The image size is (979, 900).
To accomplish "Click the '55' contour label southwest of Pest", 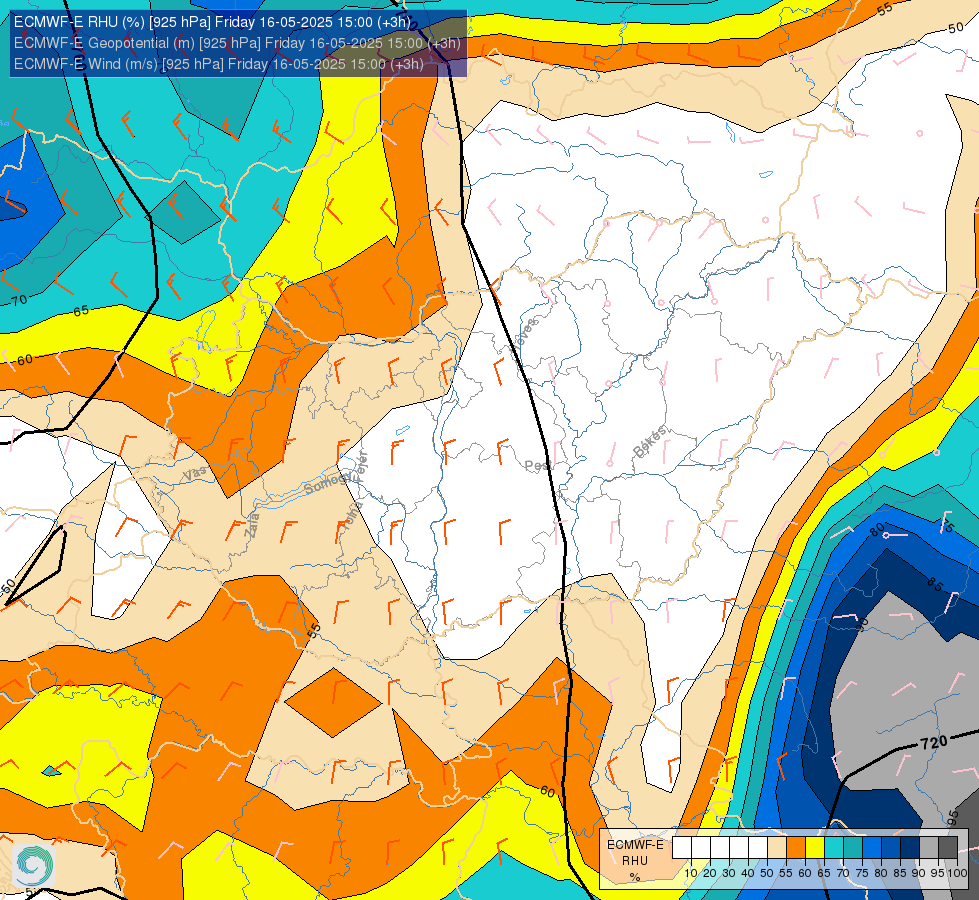I will (x=313, y=628).
